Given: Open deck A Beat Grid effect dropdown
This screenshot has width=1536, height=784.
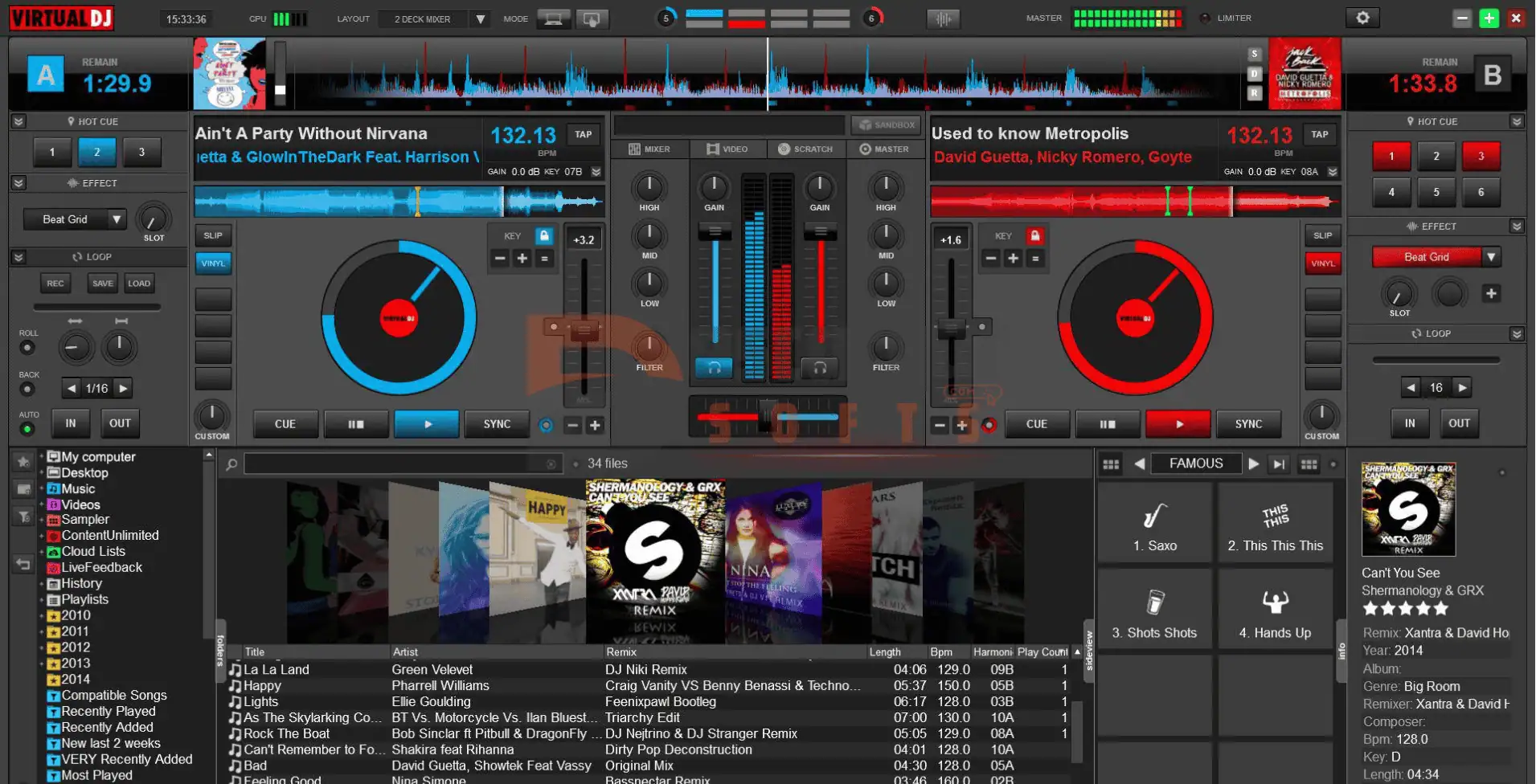Looking at the screenshot, I should coord(117,219).
